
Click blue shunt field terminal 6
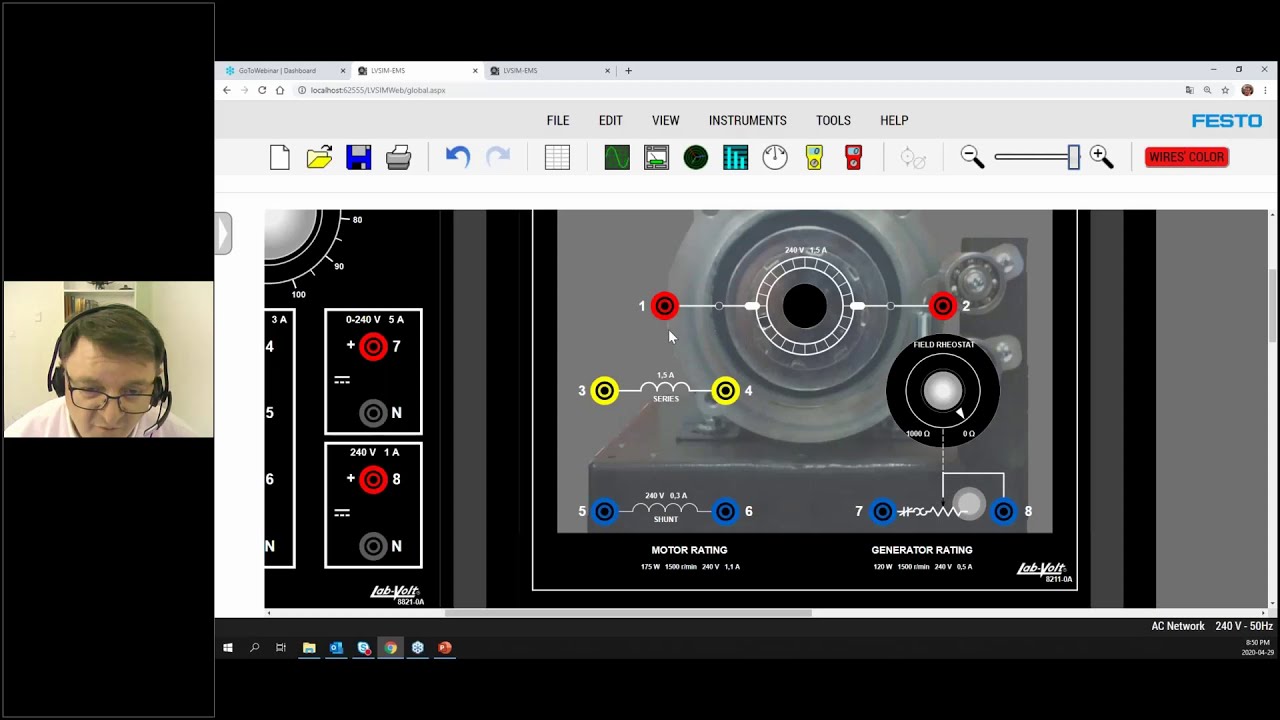point(726,511)
